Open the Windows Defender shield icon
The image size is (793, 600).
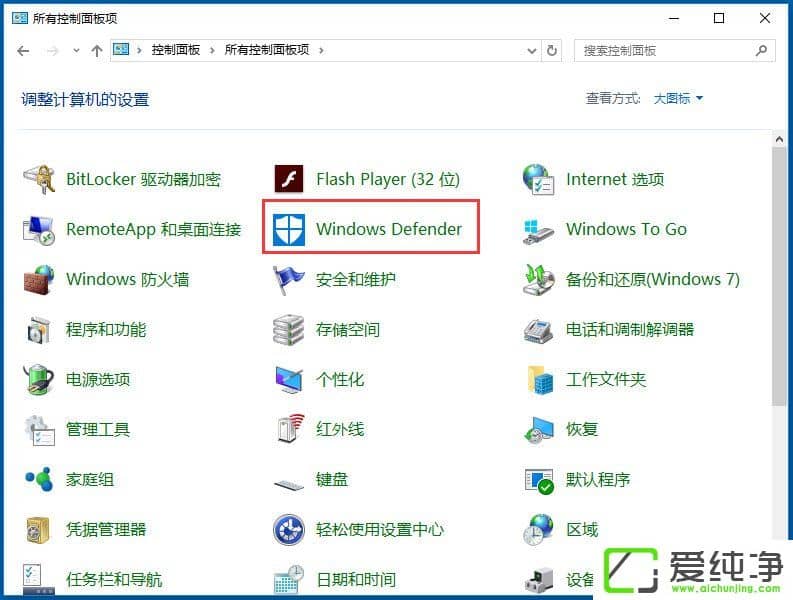[x=288, y=229]
